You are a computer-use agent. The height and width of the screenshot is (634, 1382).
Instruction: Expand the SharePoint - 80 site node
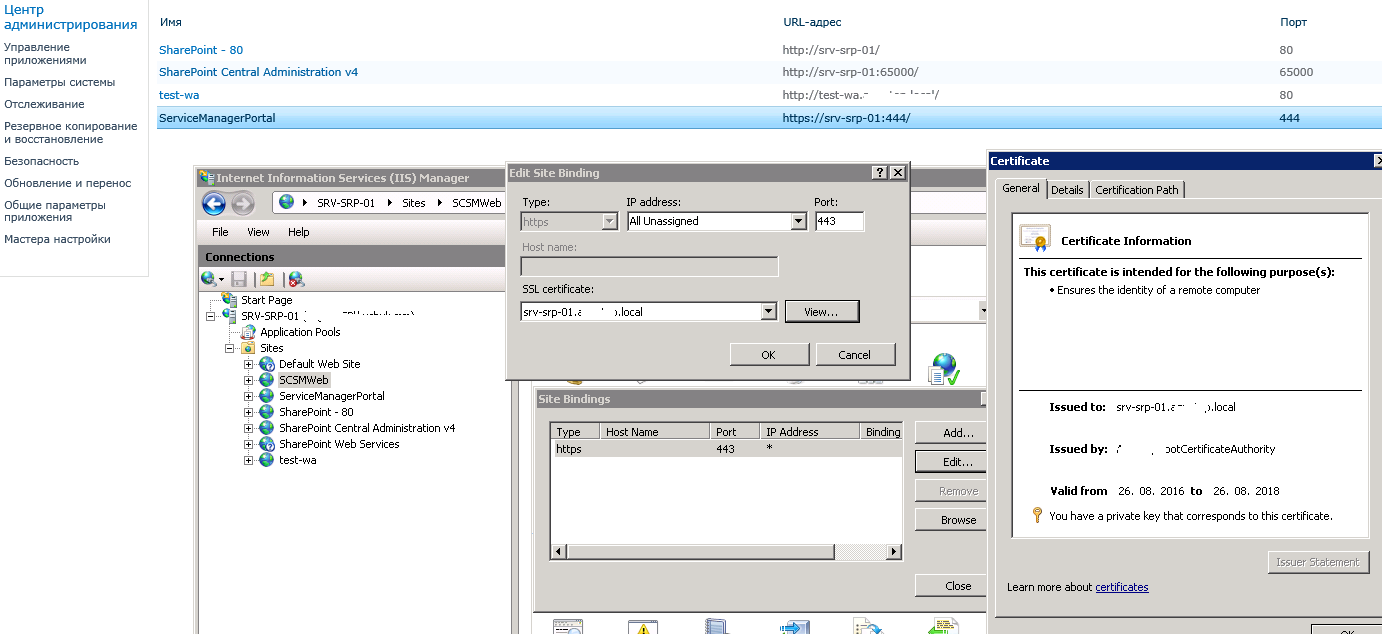(x=249, y=412)
